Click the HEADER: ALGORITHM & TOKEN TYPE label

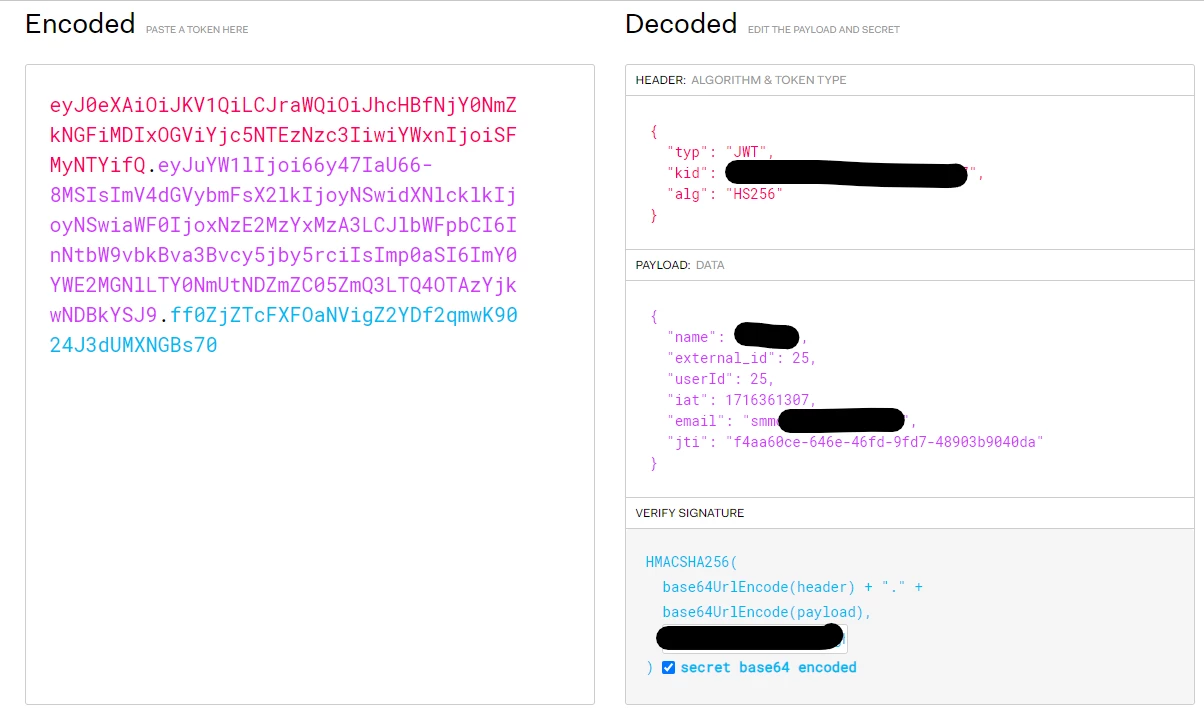741,80
